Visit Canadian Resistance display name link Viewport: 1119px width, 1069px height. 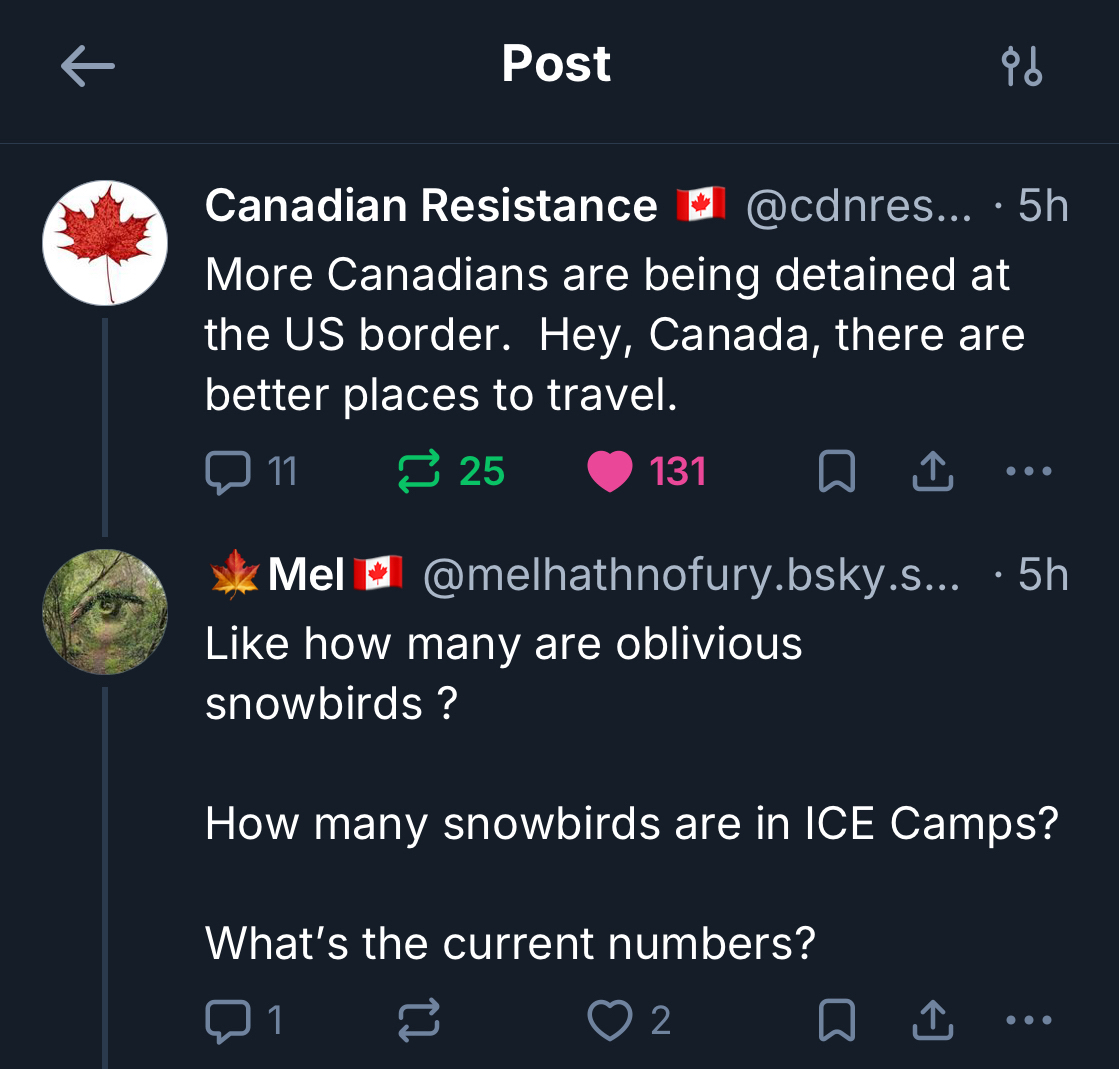click(431, 206)
